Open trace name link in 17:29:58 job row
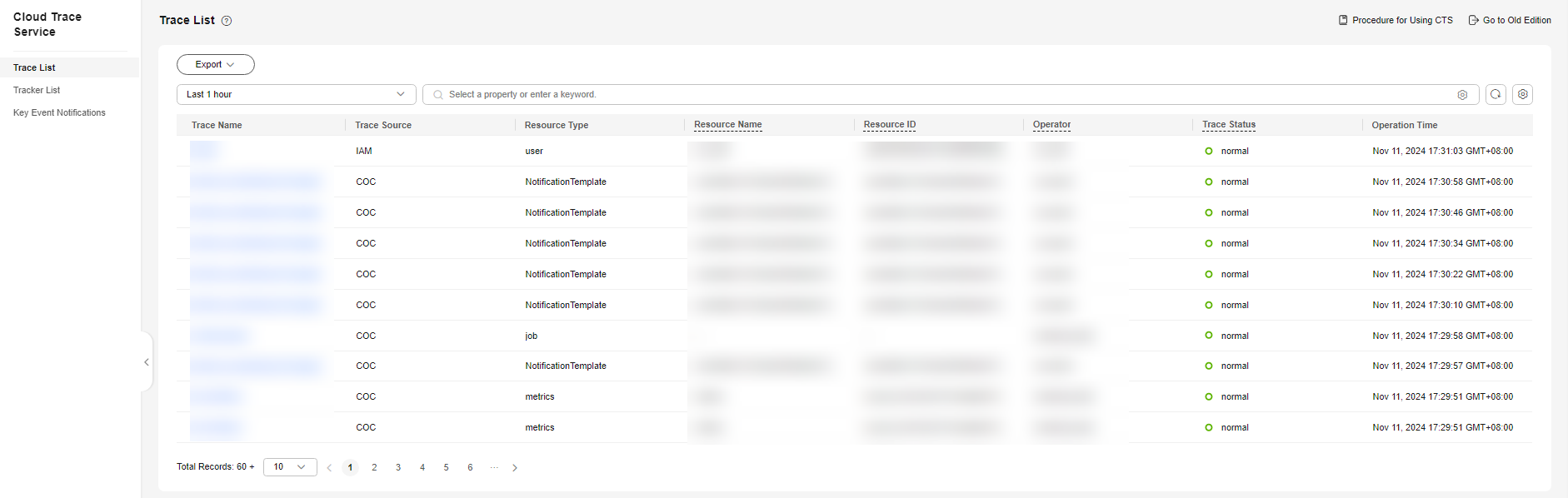1568x498 pixels. click(x=219, y=336)
